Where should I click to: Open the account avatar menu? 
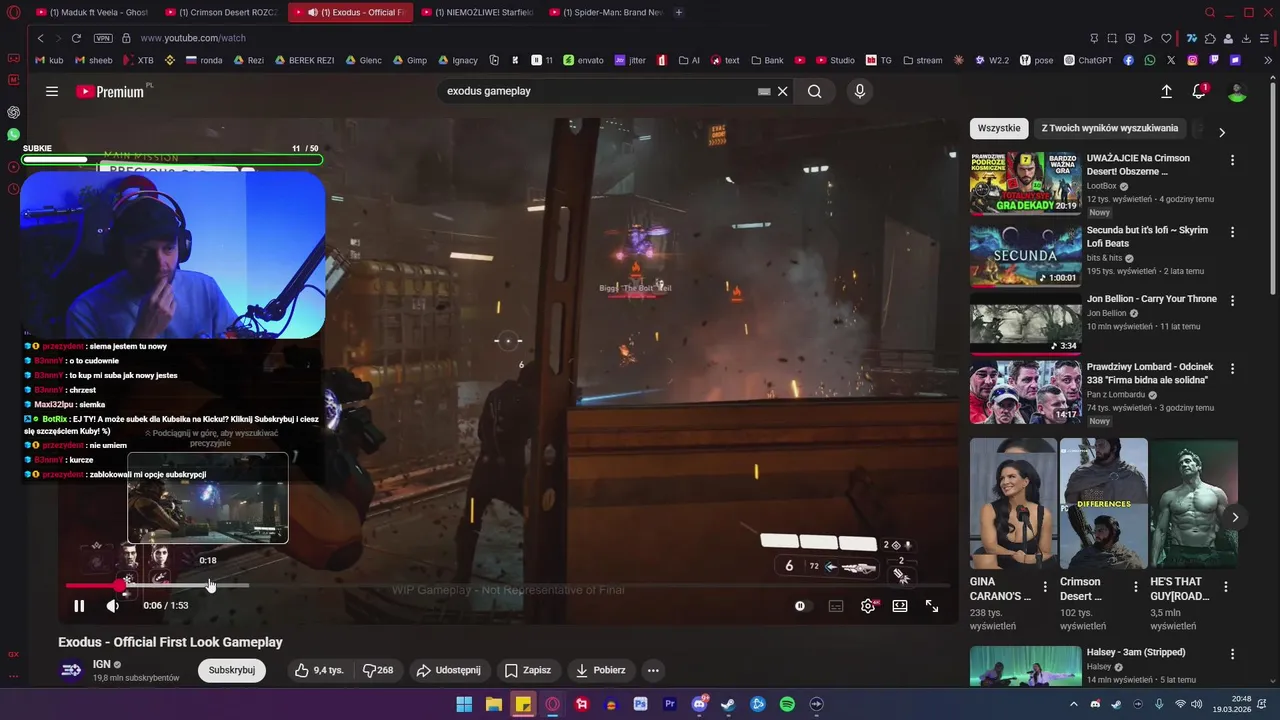coord(1237,91)
